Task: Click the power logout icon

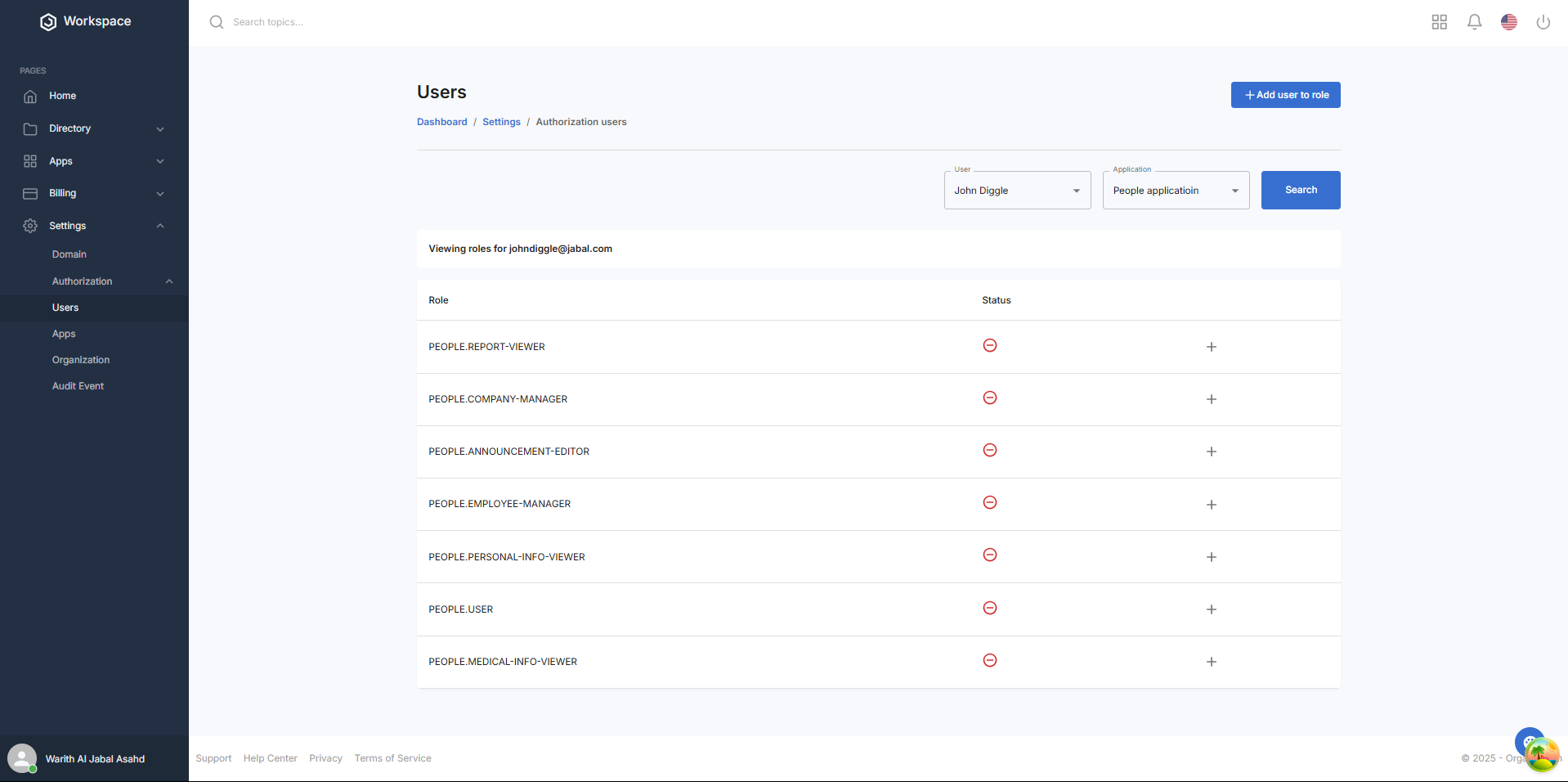Action: coord(1543,22)
